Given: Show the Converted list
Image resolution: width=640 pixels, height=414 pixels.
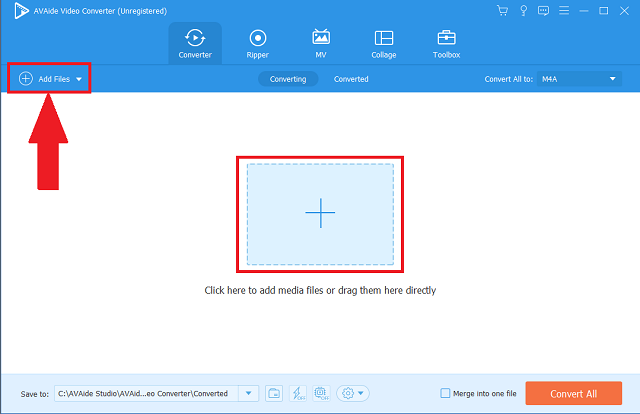Looking at the screenshot, I should tap(351, 79).
